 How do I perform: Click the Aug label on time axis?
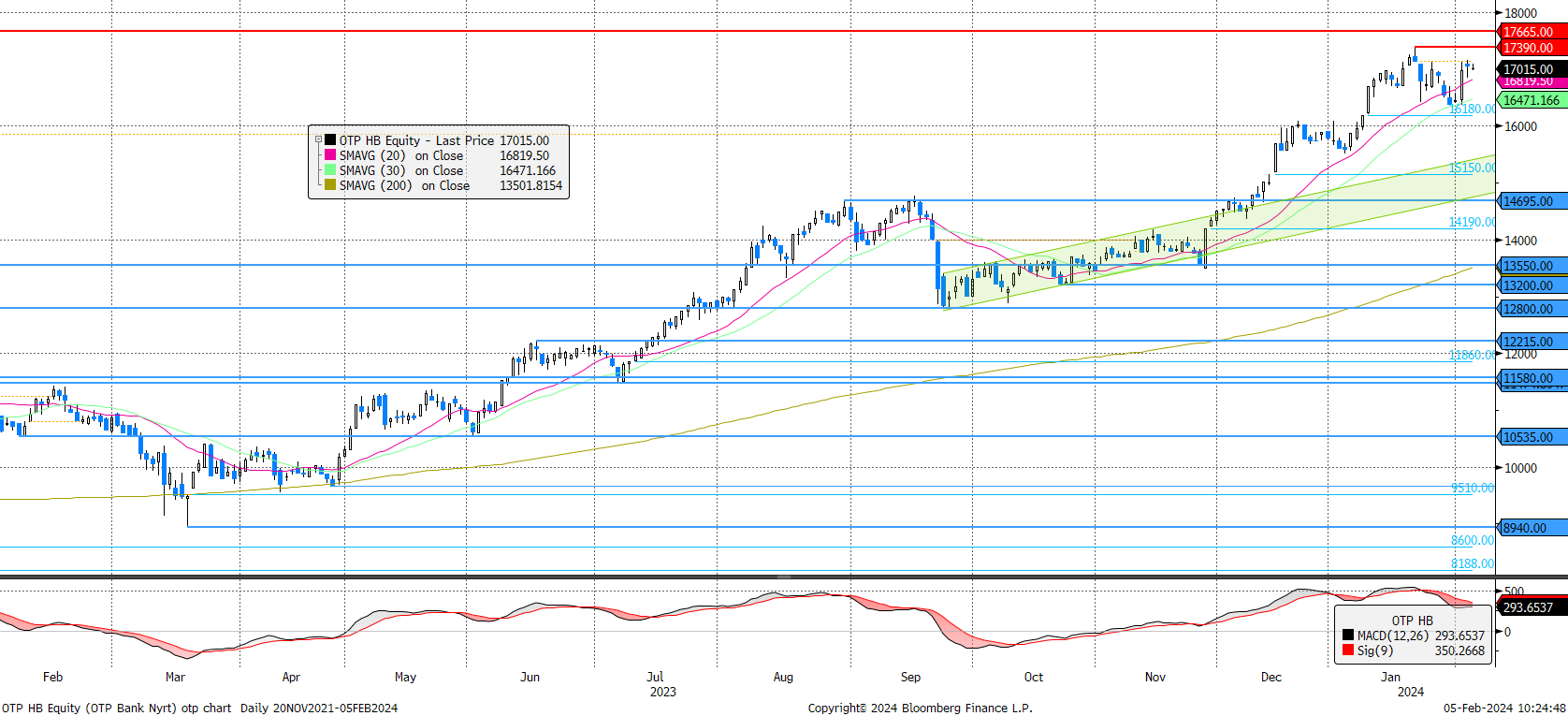783,677
